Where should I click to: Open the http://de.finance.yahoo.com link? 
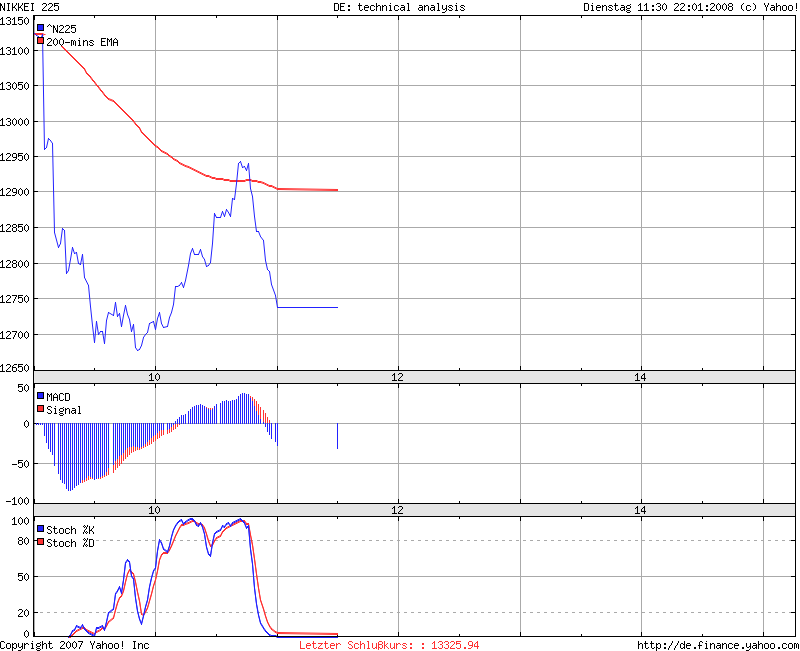[718, 645]
